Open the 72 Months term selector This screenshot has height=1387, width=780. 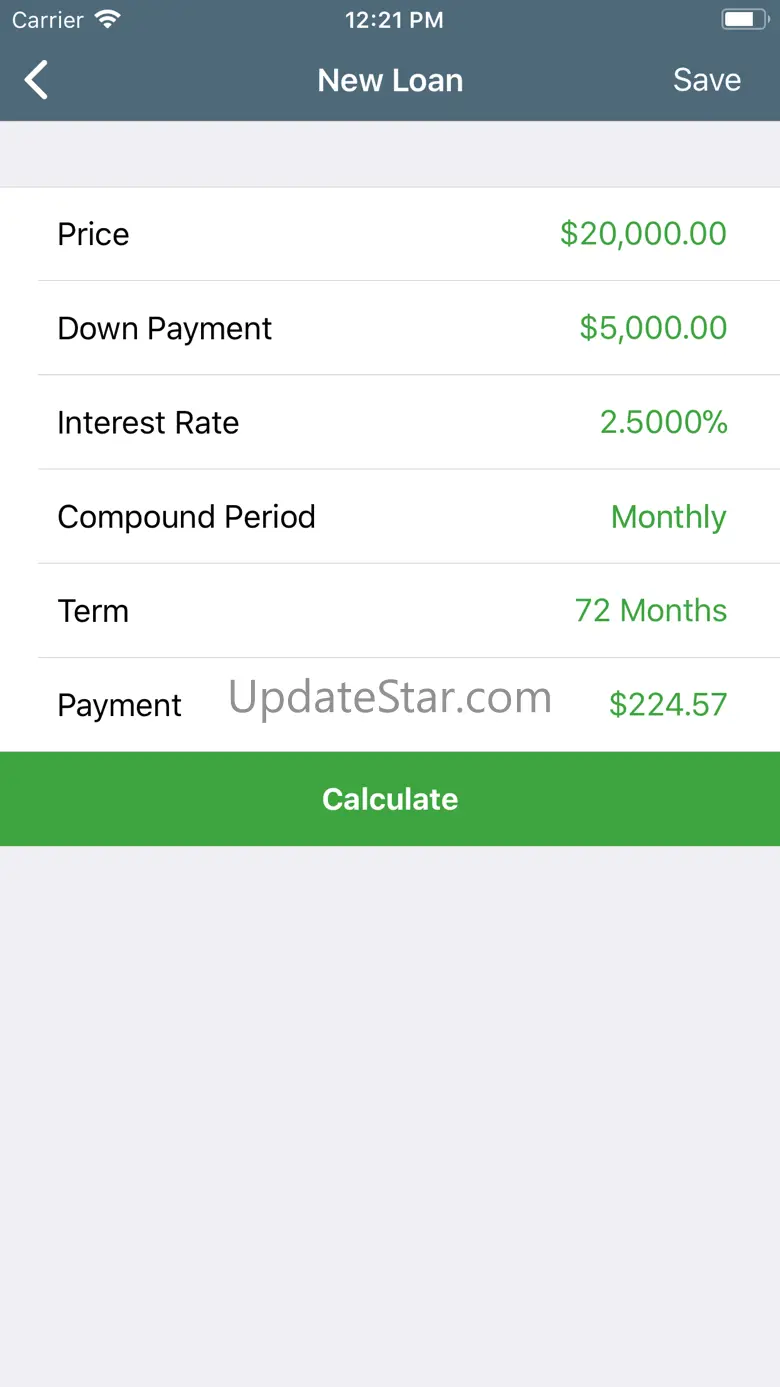coord(650,611)
